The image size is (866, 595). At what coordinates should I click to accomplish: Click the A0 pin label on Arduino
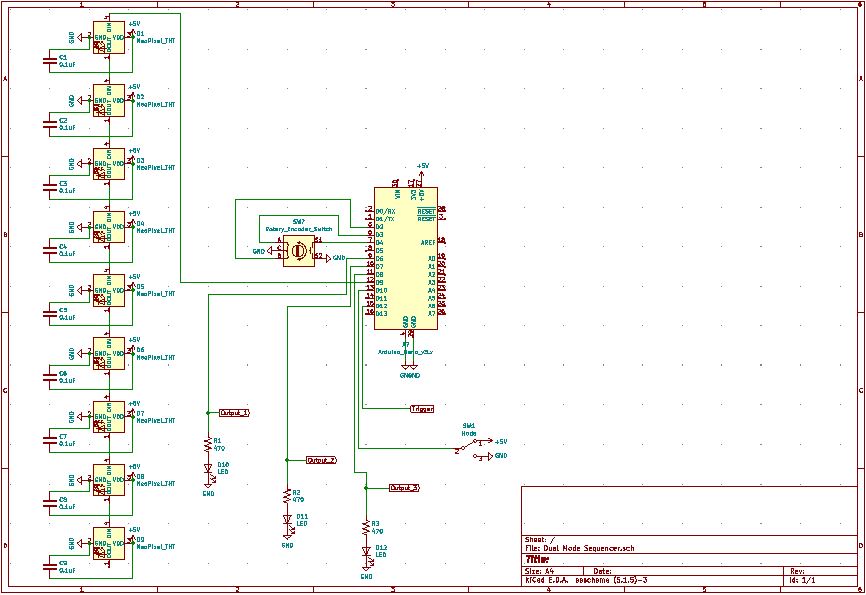pos(432,259)
